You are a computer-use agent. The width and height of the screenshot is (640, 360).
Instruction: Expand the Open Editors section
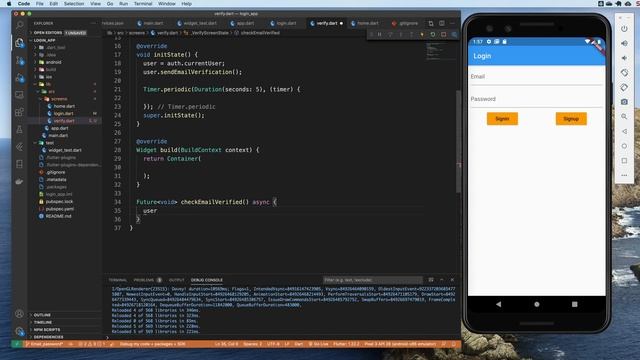click(x=48, y=33)
